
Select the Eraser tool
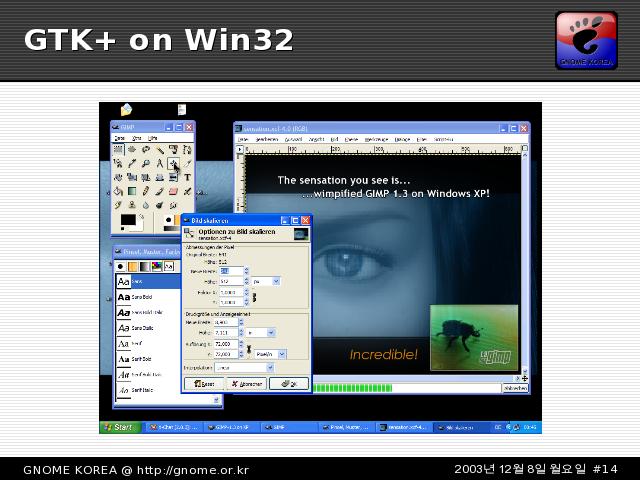tap(173, 192)
